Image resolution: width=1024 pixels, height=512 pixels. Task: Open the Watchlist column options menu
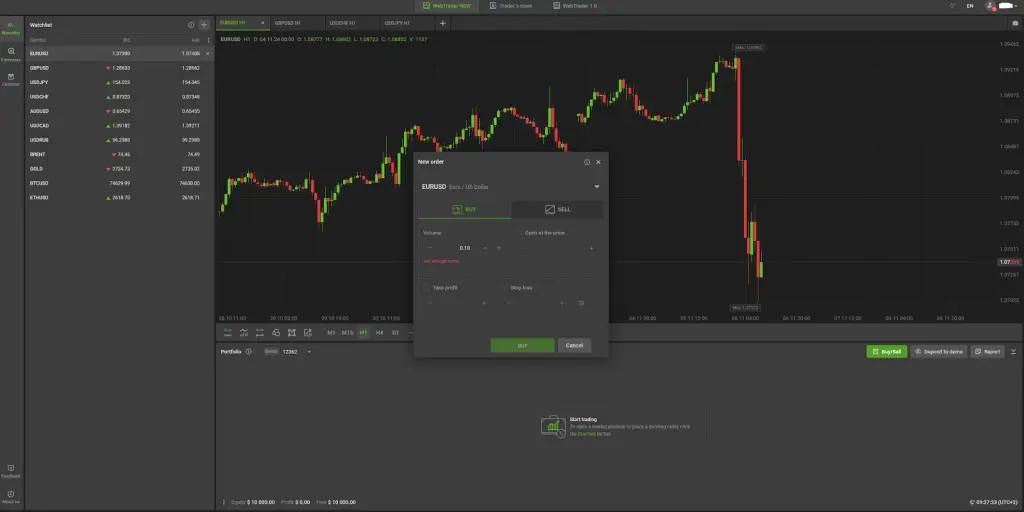pyautogui.click(x=208, y=40)
